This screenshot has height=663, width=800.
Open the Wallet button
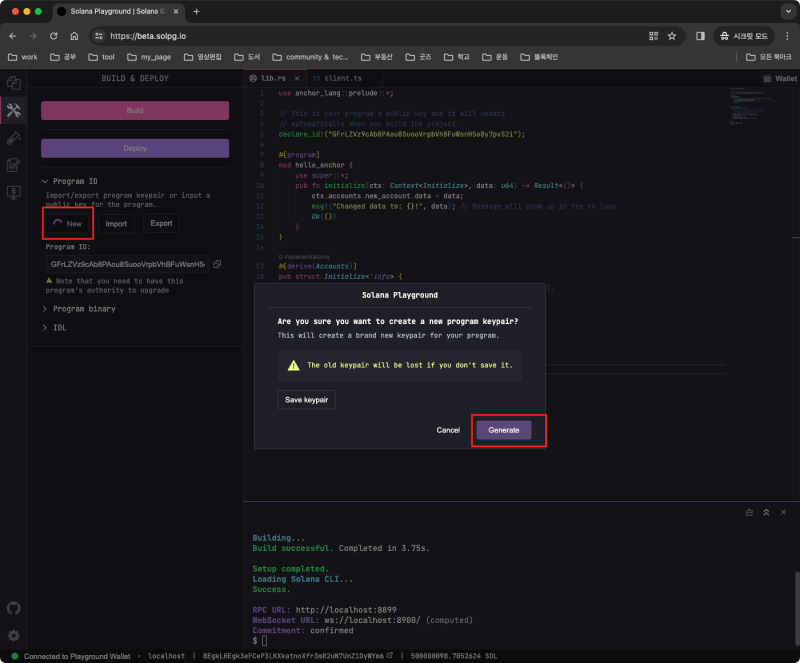tap(780, 78)
